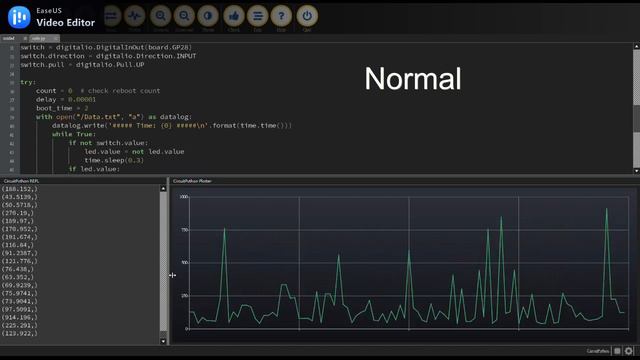The width and height of the screenshot is (640, 360).
Task: Close the untitled tab
Action: coord(25,38)
